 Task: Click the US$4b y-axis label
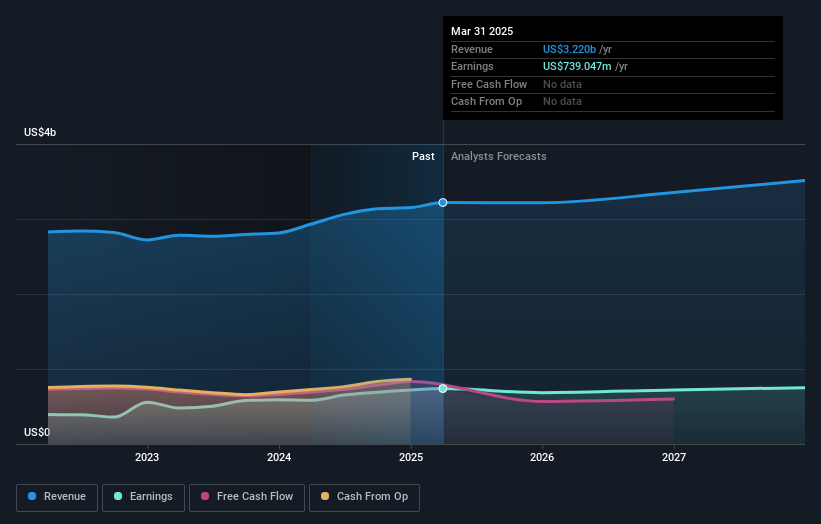[x=40, y=132]
